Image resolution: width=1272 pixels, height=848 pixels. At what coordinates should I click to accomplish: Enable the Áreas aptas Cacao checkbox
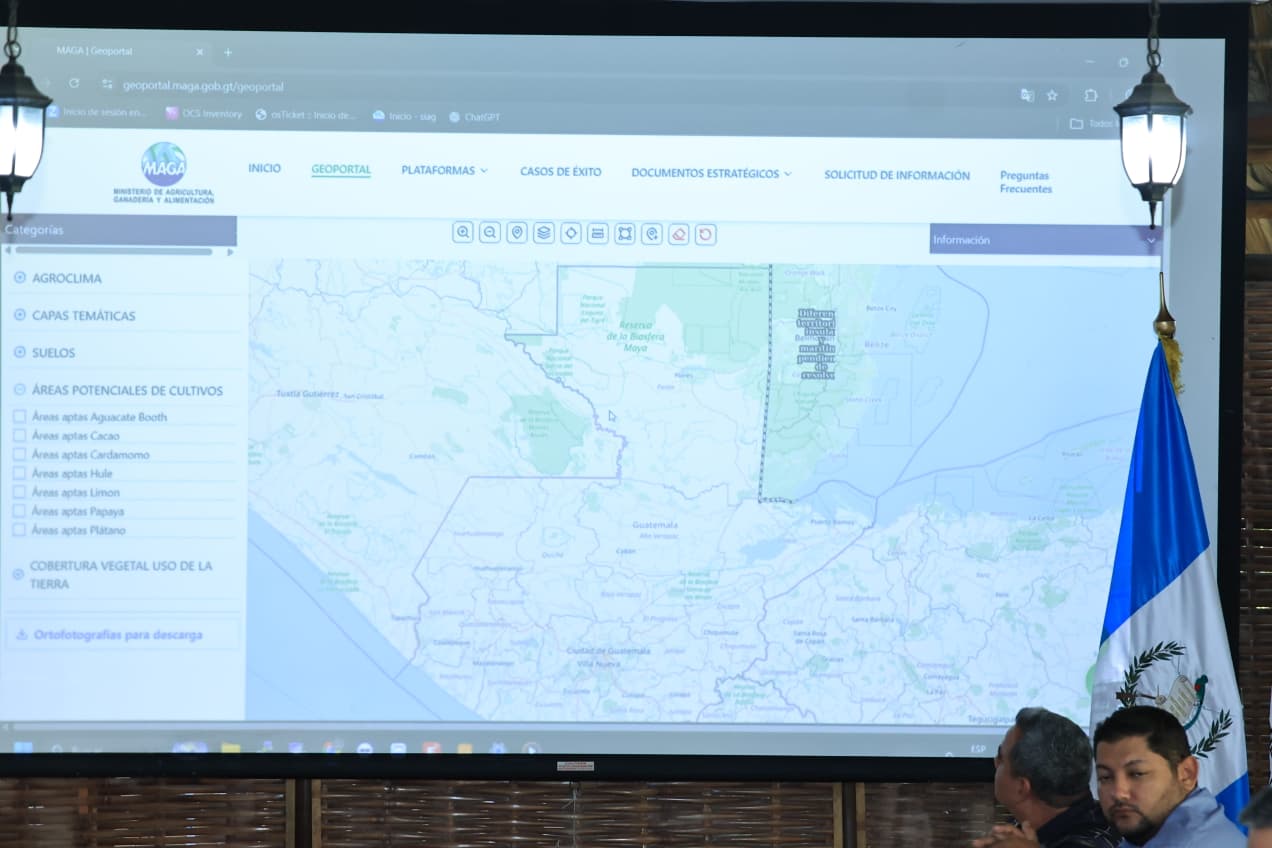20,435
